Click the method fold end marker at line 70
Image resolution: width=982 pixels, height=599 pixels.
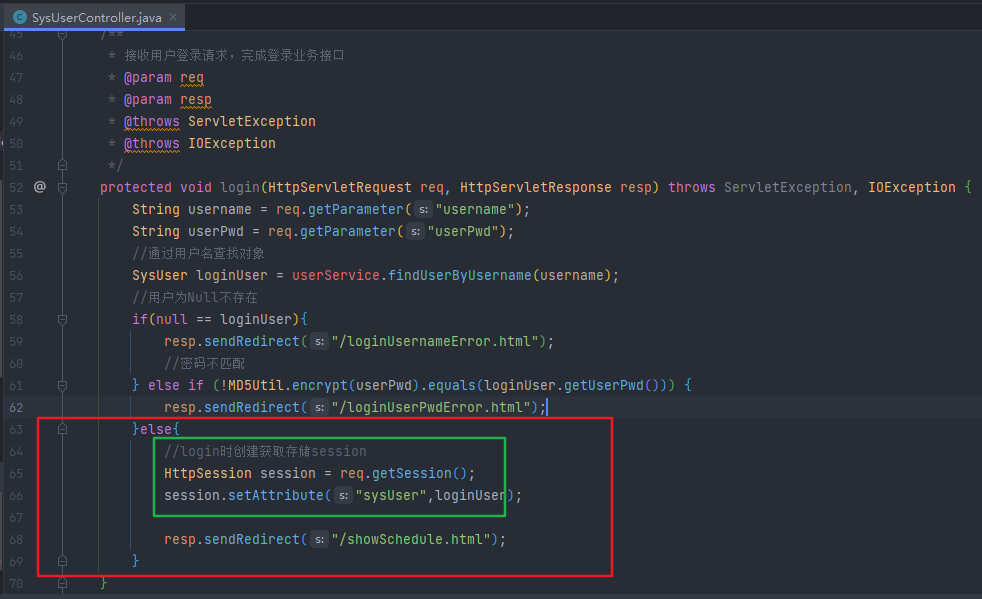point(62,583)
